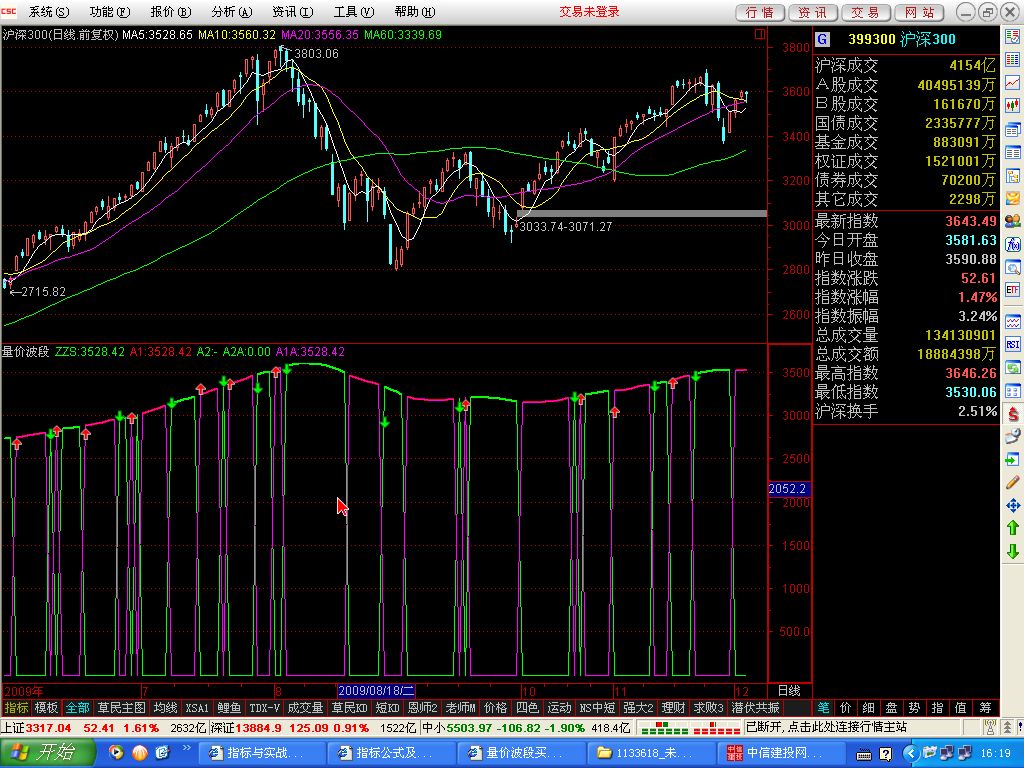
Task: Select the 全部 tab
Action: pos(77,708)
